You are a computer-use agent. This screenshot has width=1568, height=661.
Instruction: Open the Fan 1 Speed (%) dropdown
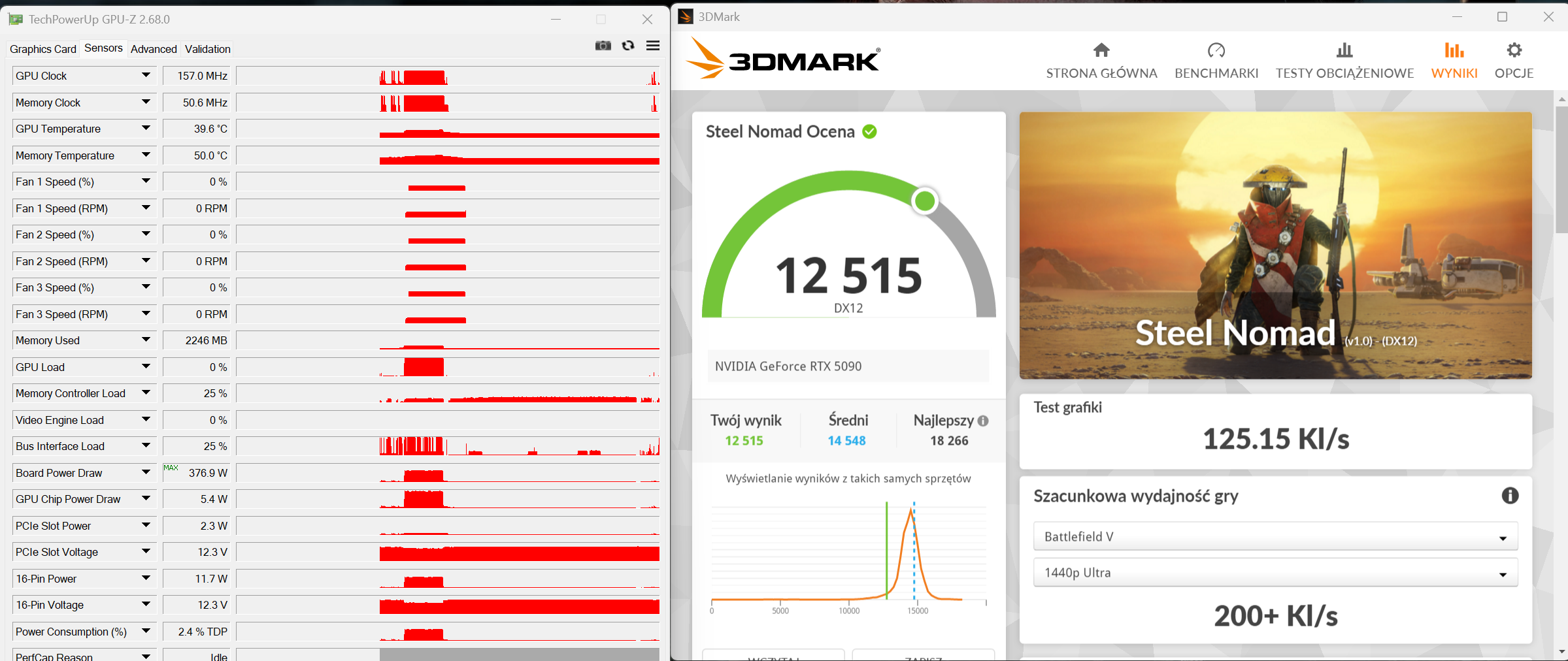146,182
